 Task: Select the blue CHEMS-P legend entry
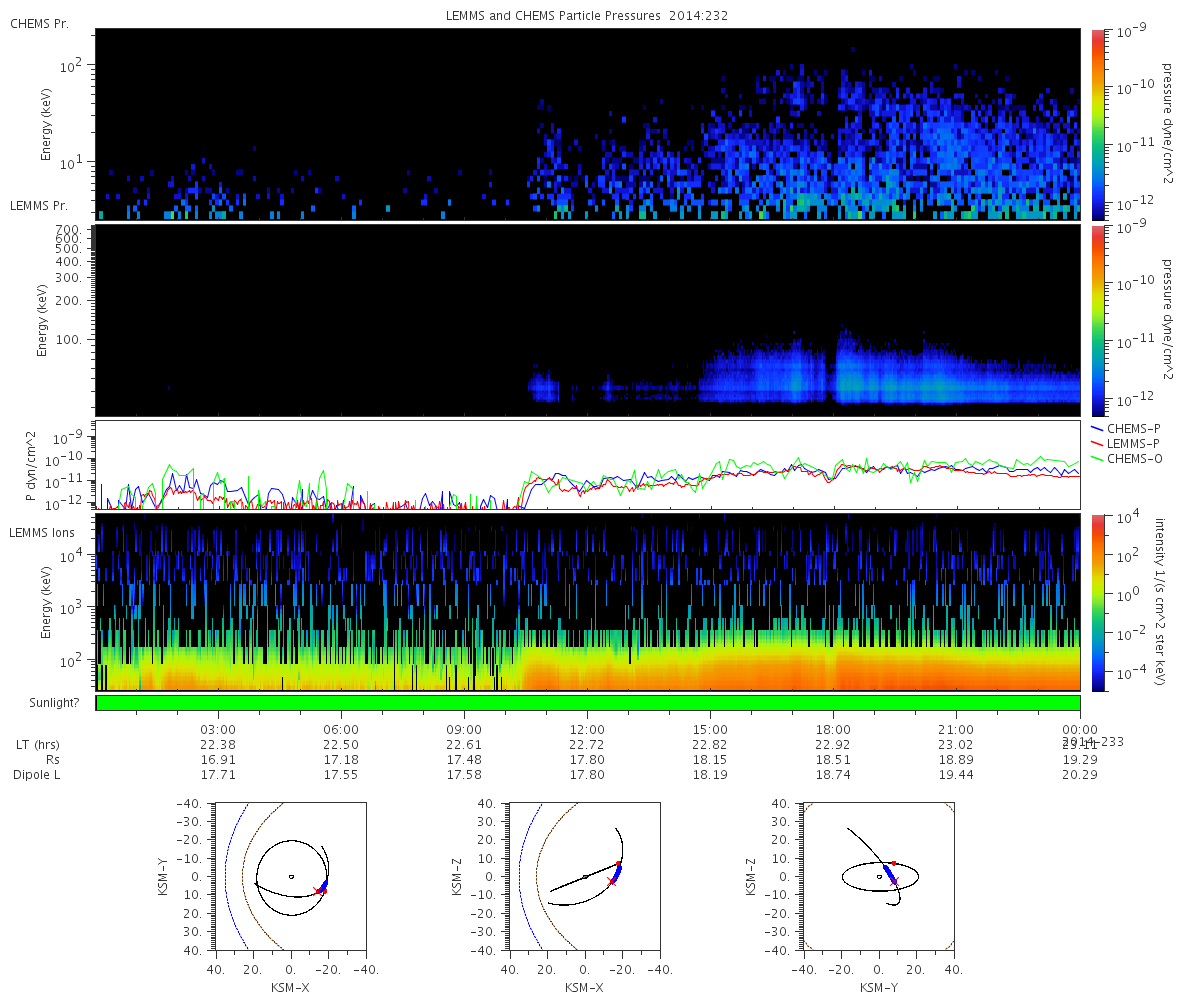pyautogui.click(x=1131, y=428)
